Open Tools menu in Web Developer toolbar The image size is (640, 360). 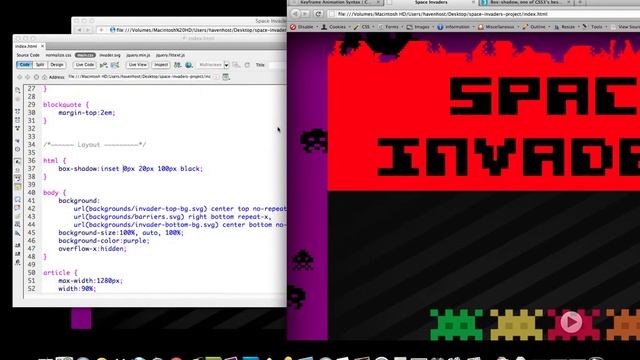pyautogui.click(x=596, y=27)
